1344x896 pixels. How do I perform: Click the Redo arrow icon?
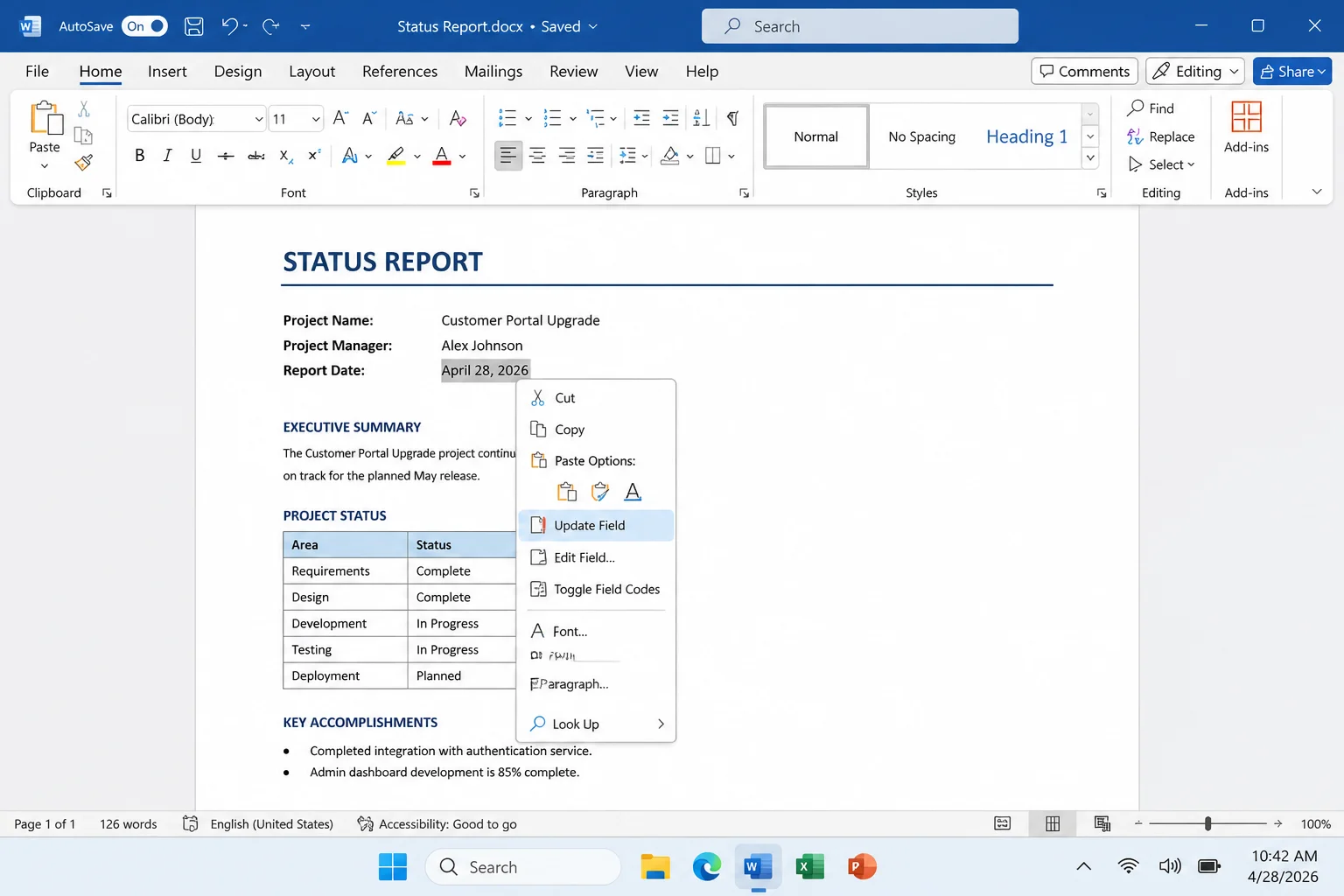(x=271, y=26)
